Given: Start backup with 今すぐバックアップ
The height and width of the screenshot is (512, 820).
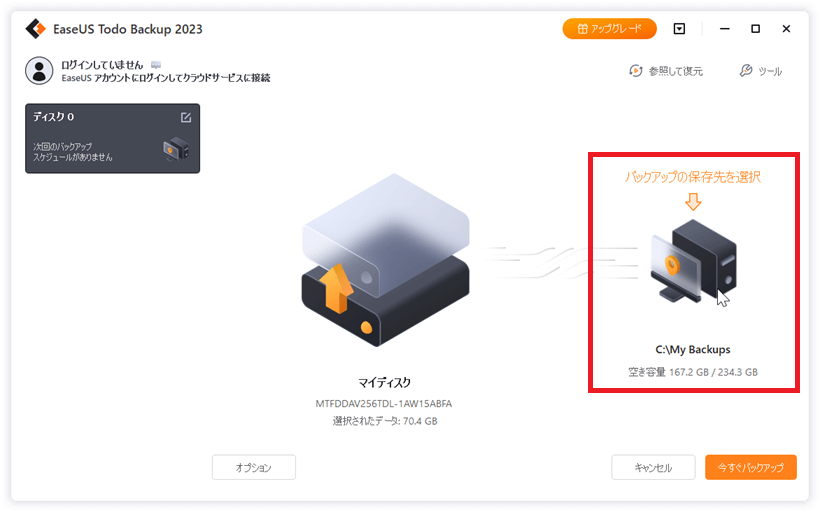Looking at the screenshot, I should click(750, 467).
